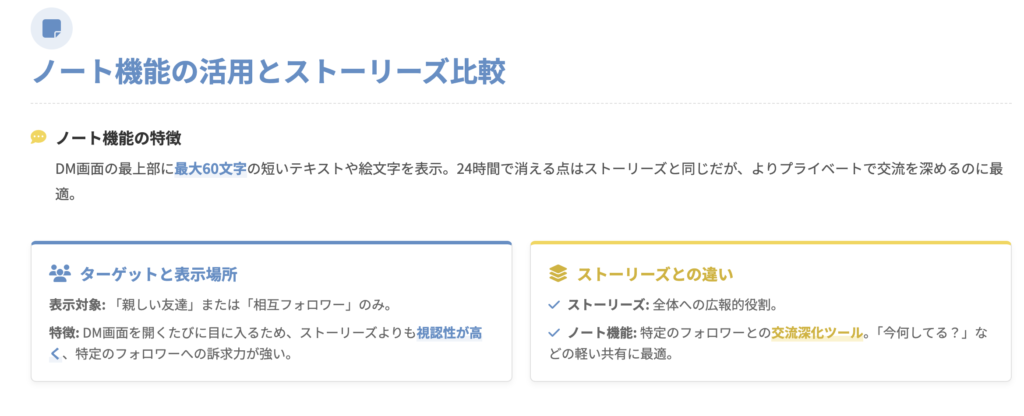Click the ノート機能の特徴 heading
This screenshot has width=1024, height=416.
(118, 137)
